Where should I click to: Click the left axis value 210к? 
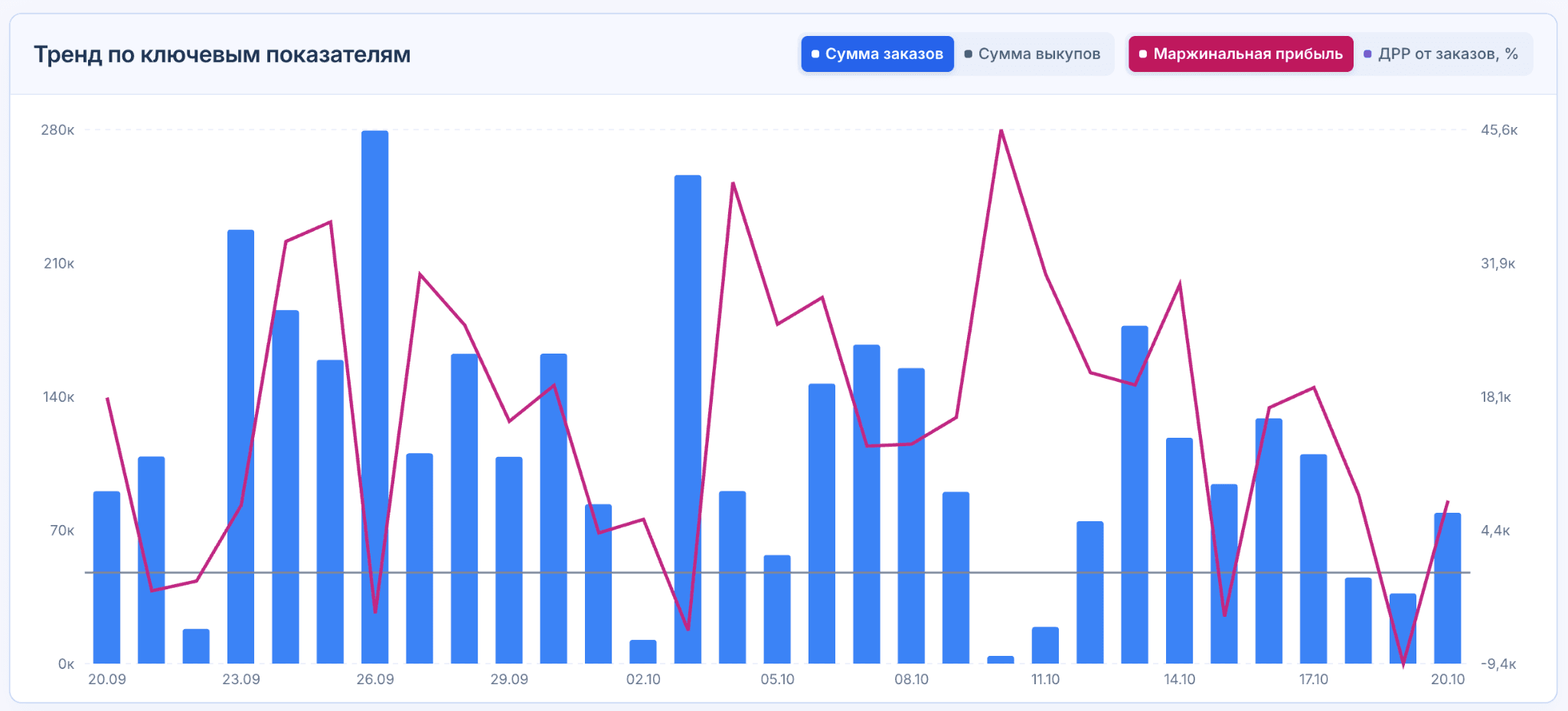(x=59, y=264)
